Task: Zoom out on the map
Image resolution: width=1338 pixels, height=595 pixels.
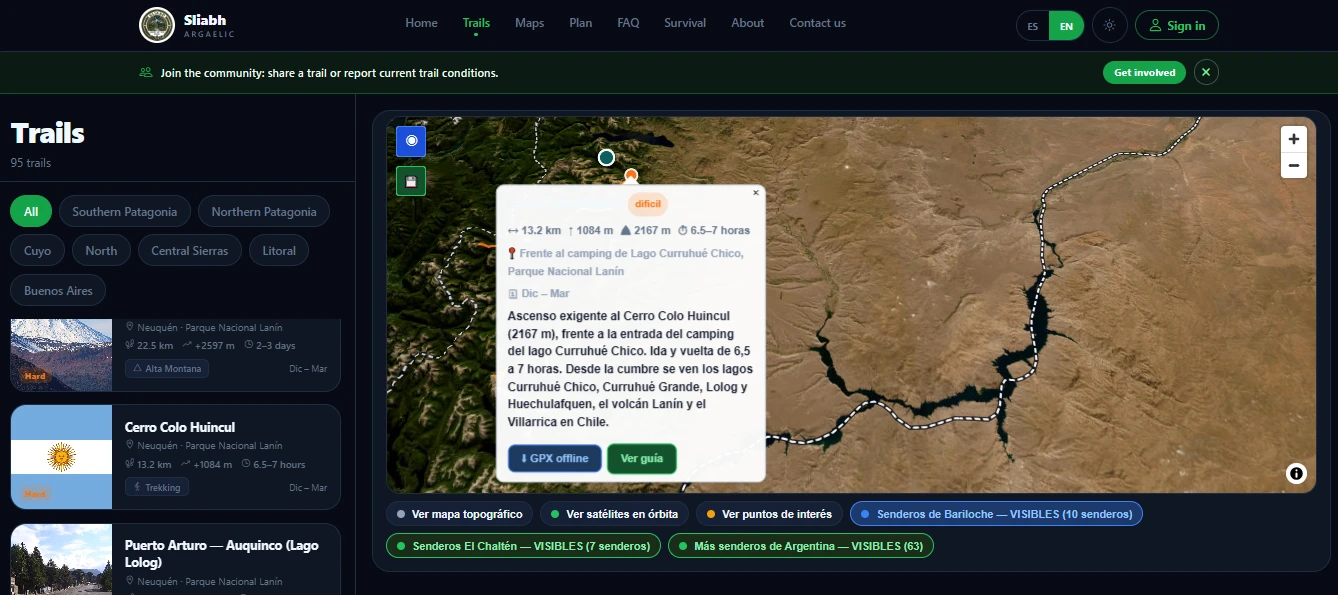Action: click(x=1294, y=165)
